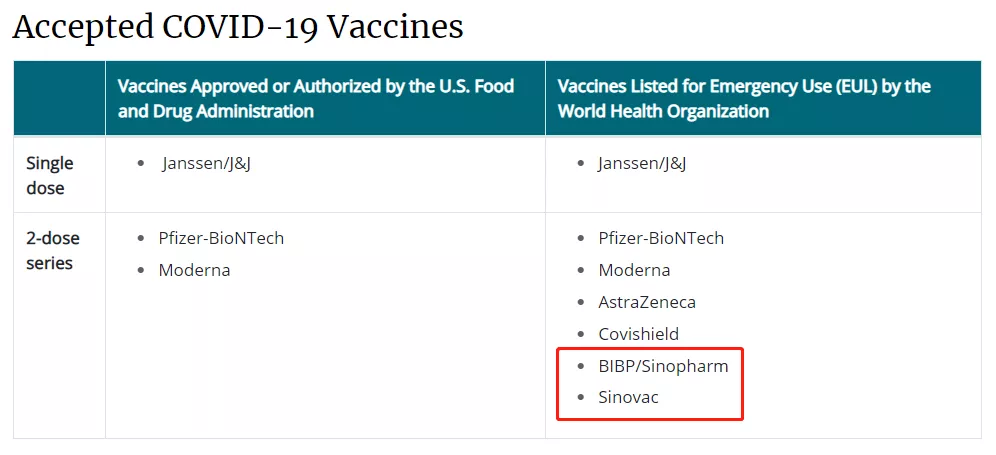The width and height of the screenshot is (996, 455).
Task: Select the AstraZeneca list entry
Action: [647, 302]
